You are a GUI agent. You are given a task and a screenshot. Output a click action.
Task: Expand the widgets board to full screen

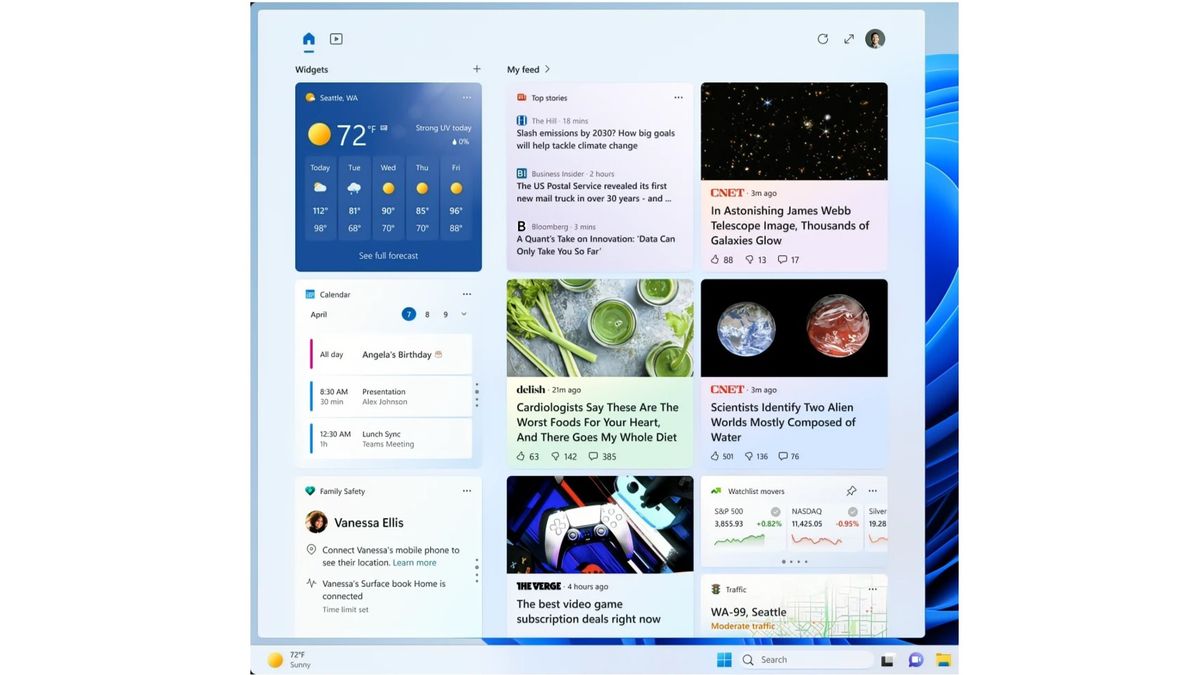click(x=849, y=38)
